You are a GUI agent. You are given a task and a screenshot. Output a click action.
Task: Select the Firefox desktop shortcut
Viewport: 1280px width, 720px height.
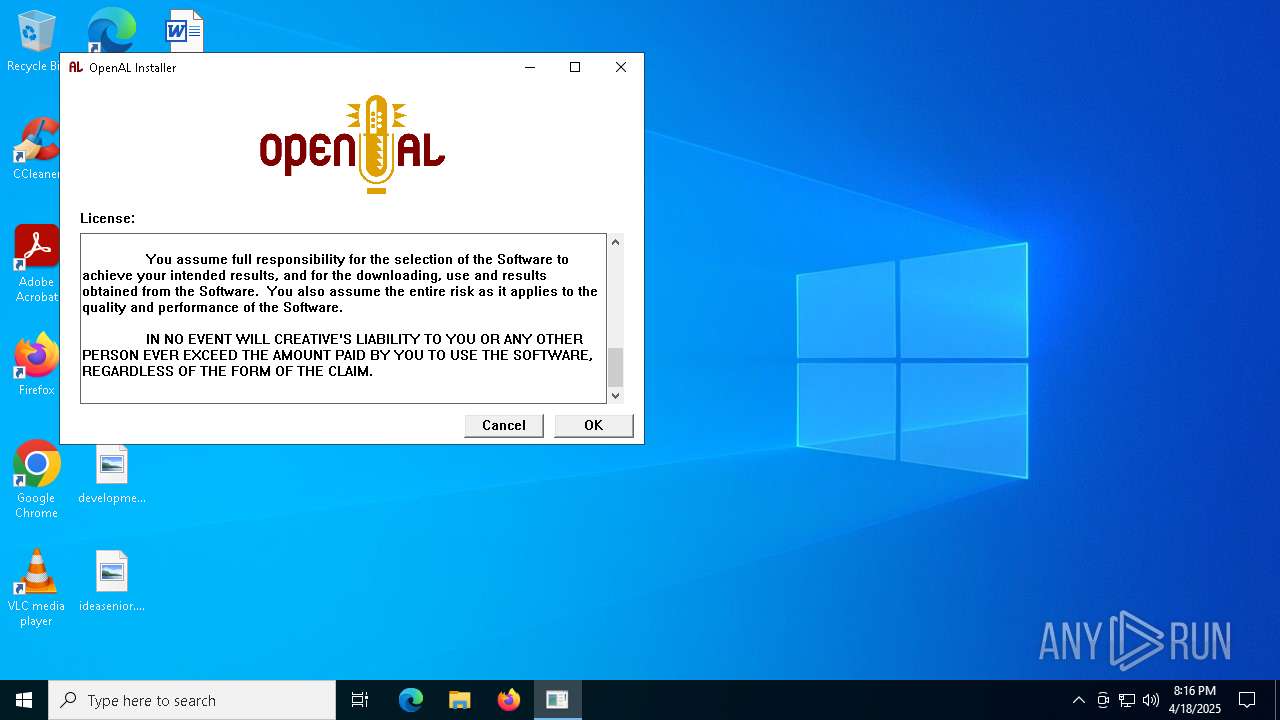[36, 364]
